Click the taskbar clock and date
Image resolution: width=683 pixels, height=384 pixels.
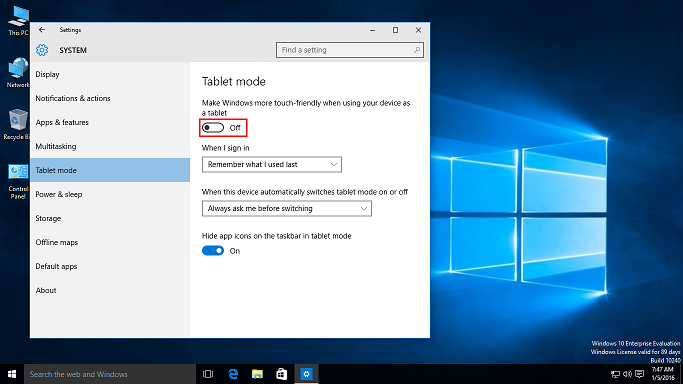(663, 374)
